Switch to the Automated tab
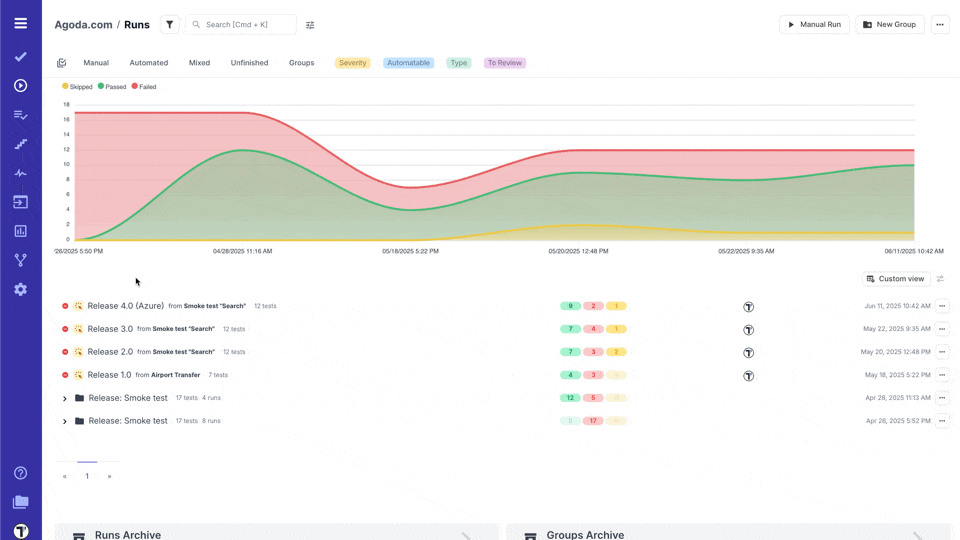960x540 pixels. [x=149, y=63]
